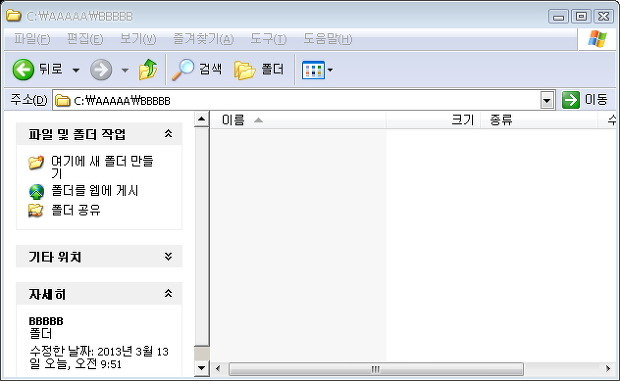Click the horizontal scrollbar thumb

(376, 369)
